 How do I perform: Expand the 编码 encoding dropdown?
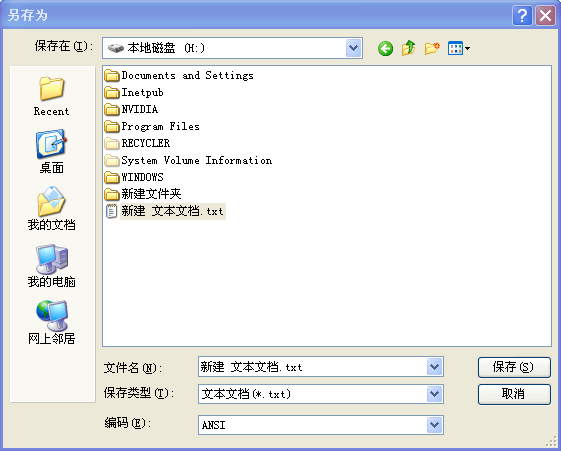tap(434, 425)
